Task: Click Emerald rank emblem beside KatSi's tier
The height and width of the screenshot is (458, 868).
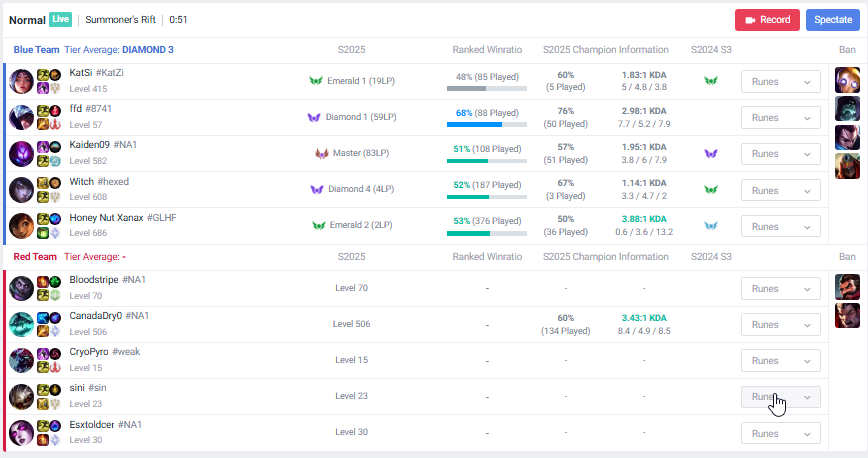Action: (x=316, y=81)
